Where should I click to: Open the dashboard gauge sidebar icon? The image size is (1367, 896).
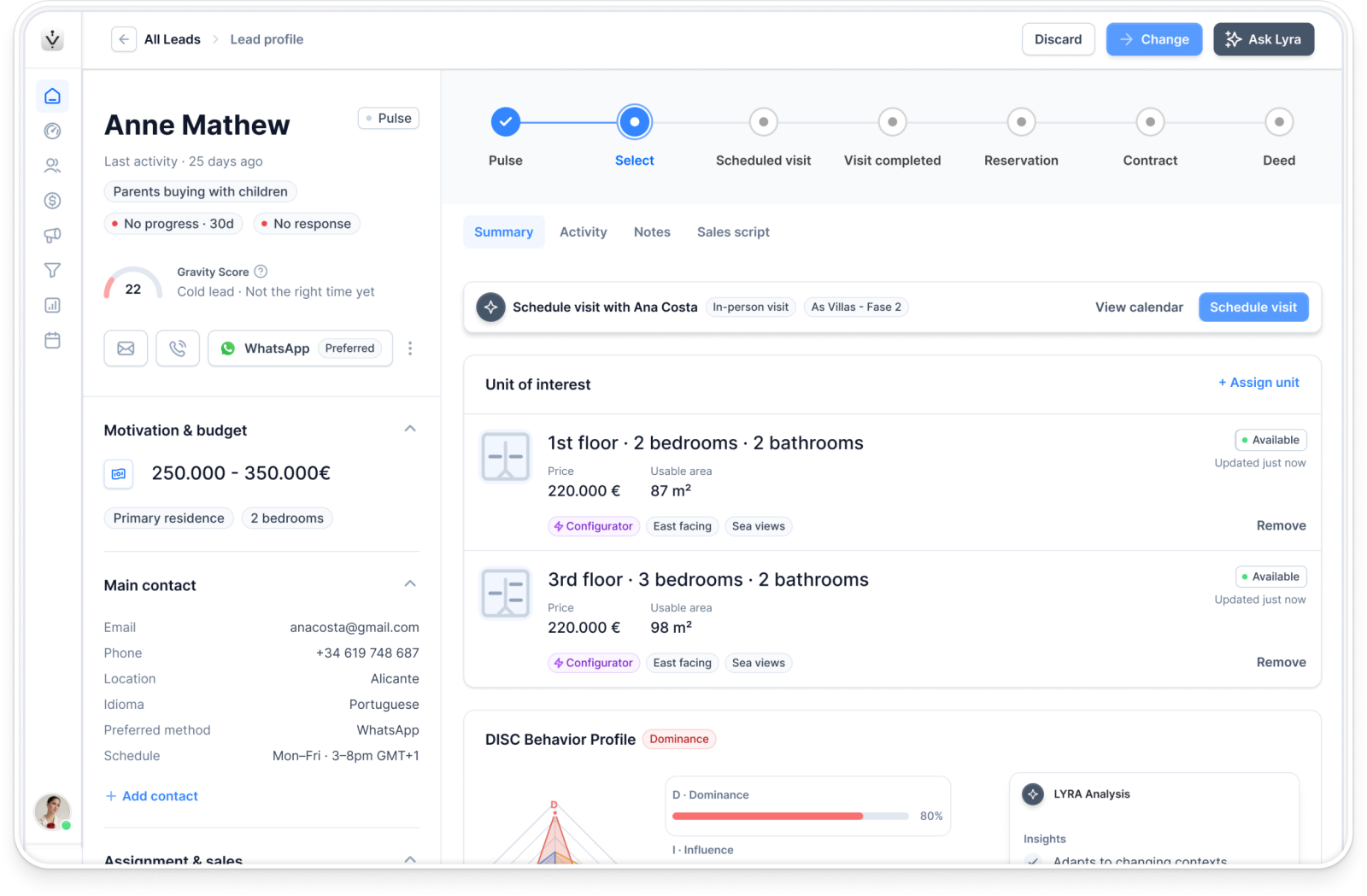(52, 131)
